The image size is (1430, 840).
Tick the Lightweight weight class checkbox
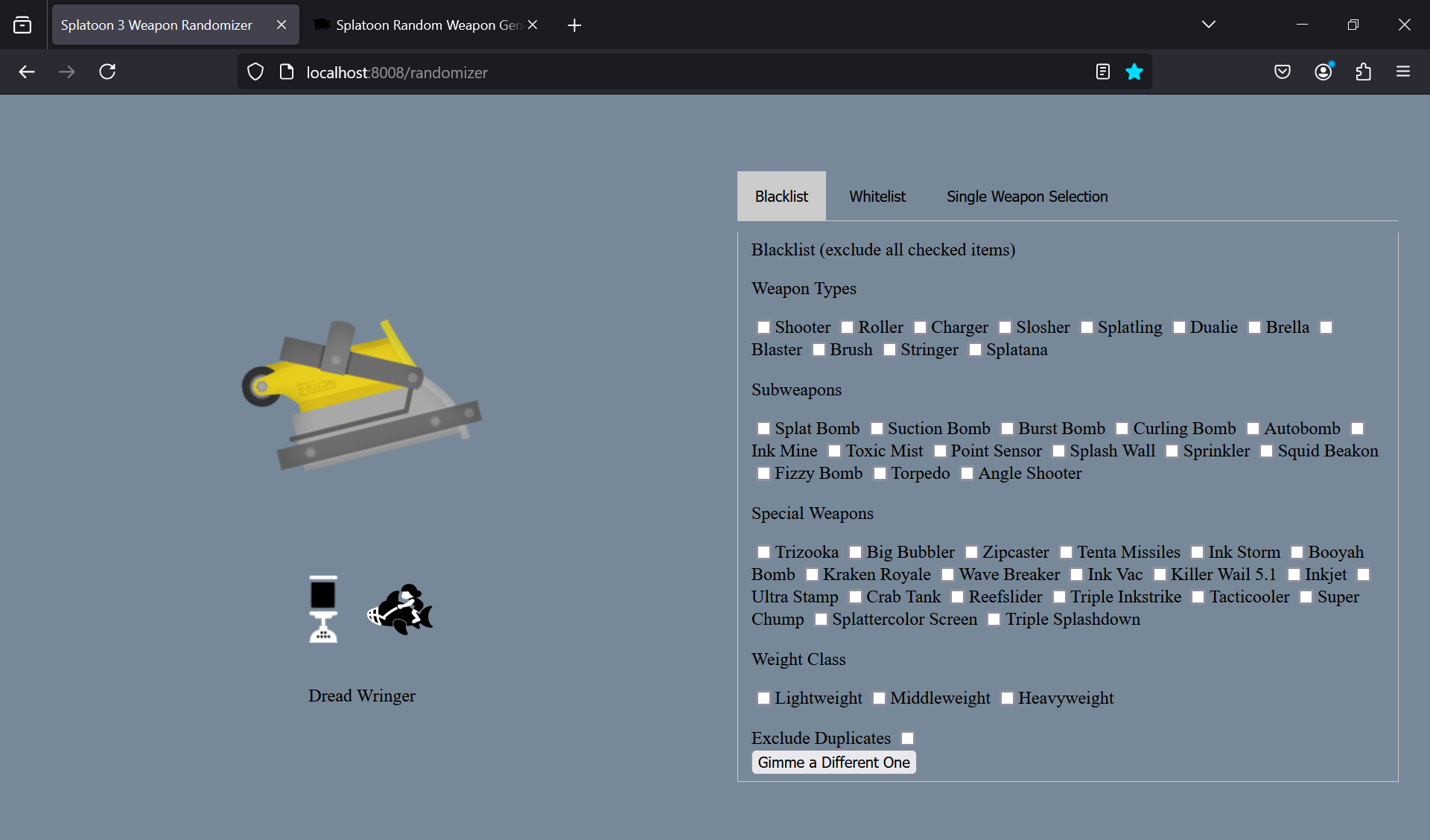[x=763, y=699]
